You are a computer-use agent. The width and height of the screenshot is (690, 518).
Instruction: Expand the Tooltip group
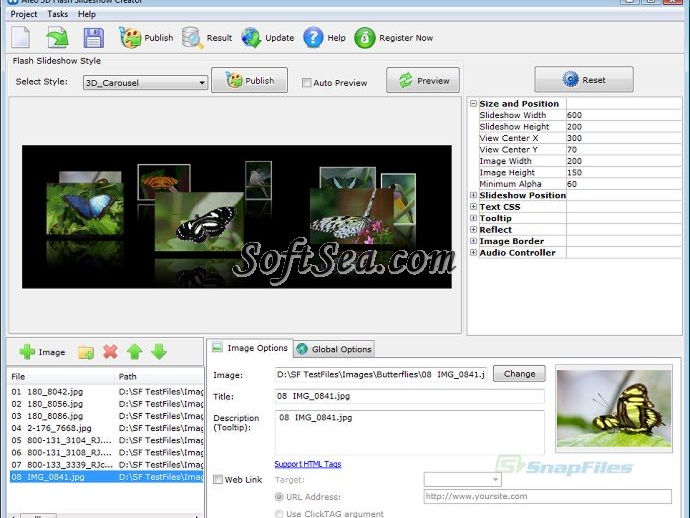(473, 218)
